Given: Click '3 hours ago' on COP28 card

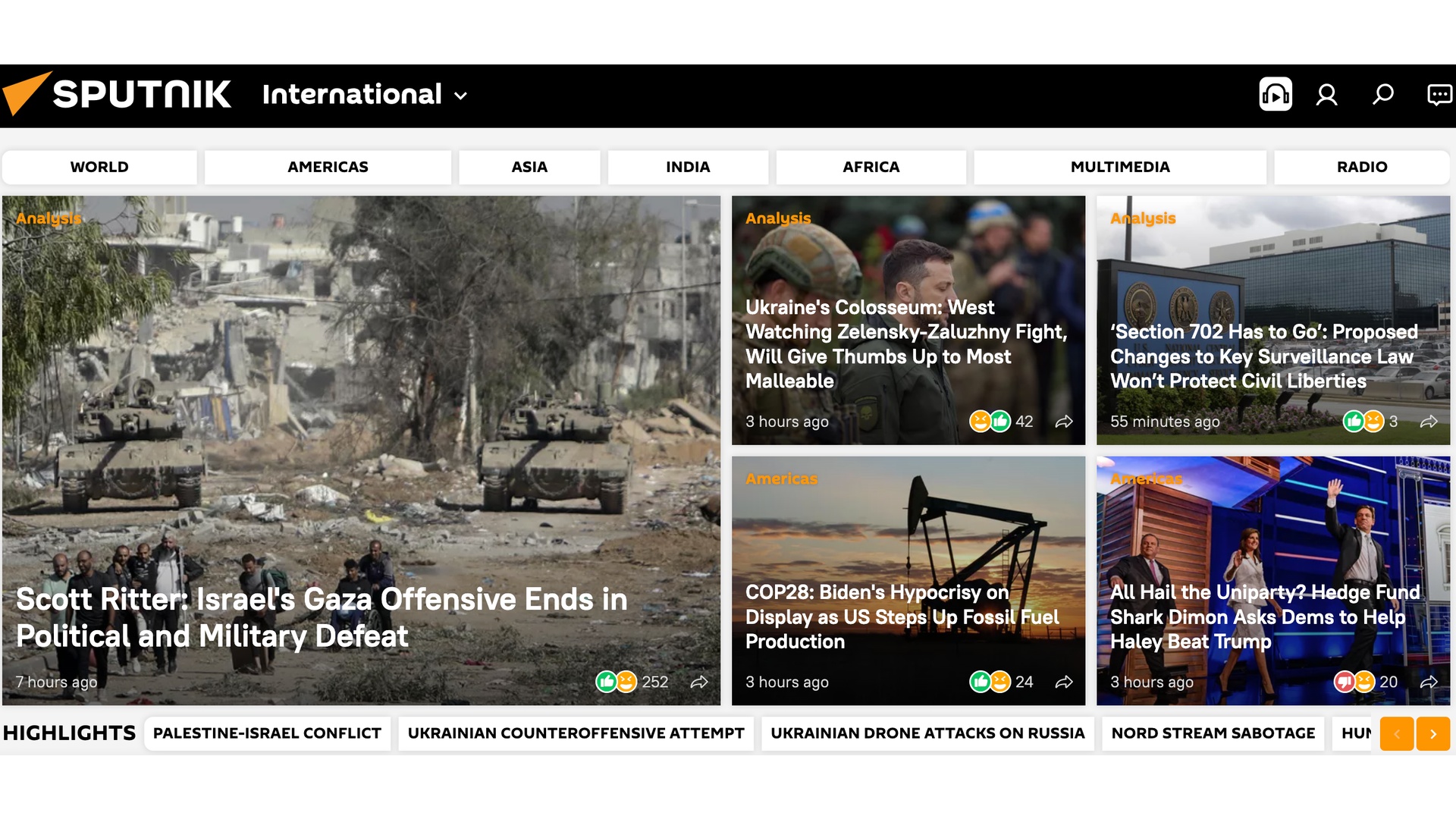Looking at the screenshot, I should pos(786,682).
